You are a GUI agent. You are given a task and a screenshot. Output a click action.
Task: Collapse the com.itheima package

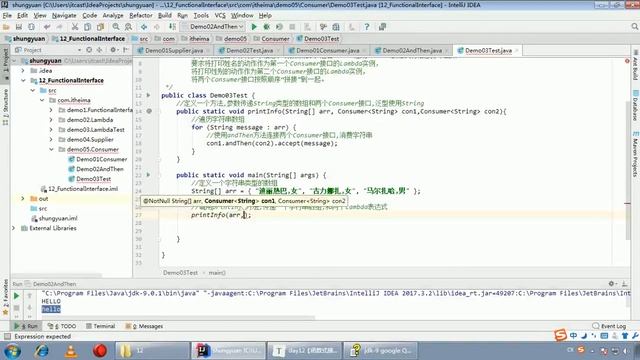[x=42, y=100]
